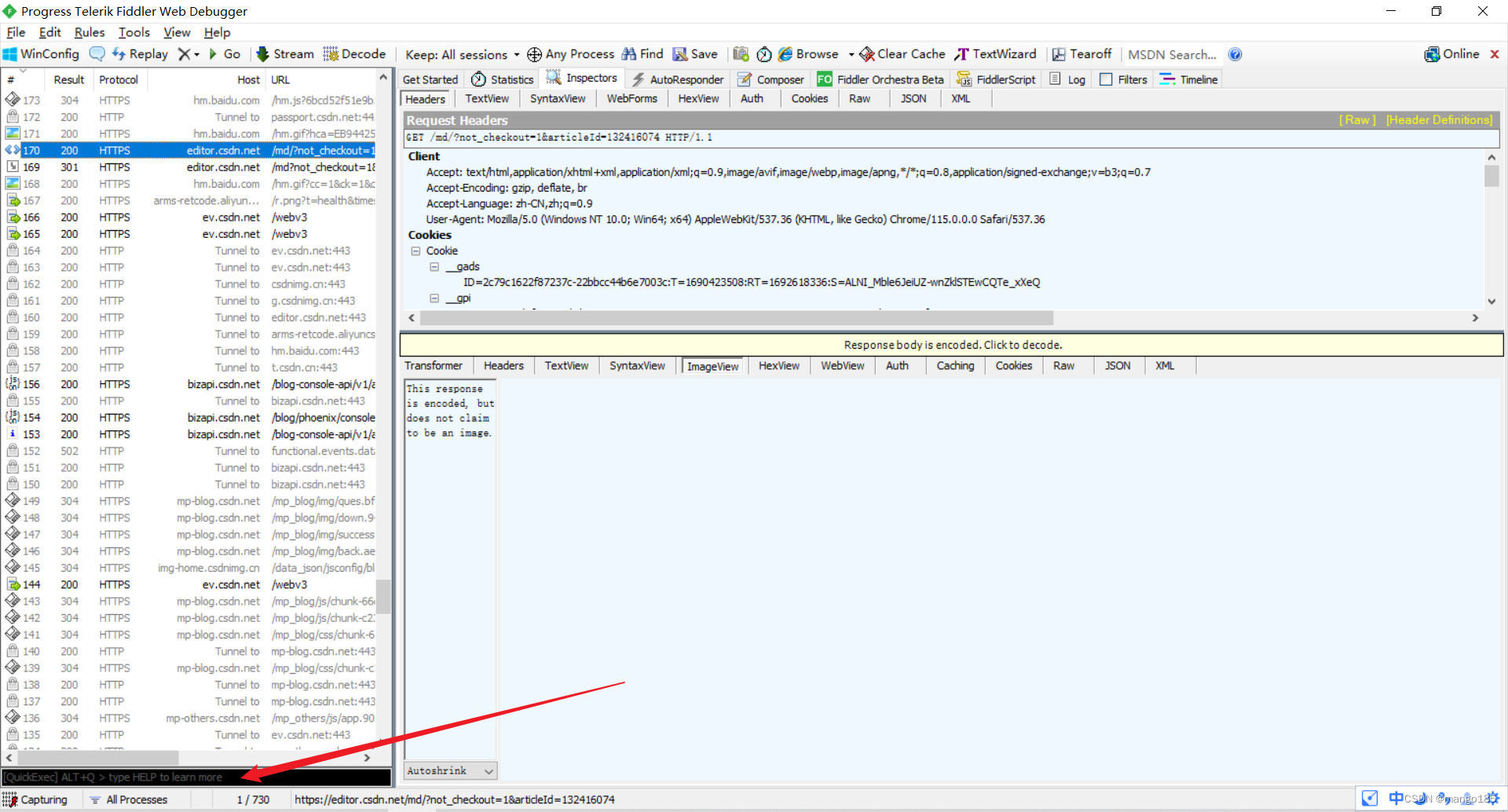Click the QuickExec command box
This screenshot has height=812, width=1508.
click(196, 777)
